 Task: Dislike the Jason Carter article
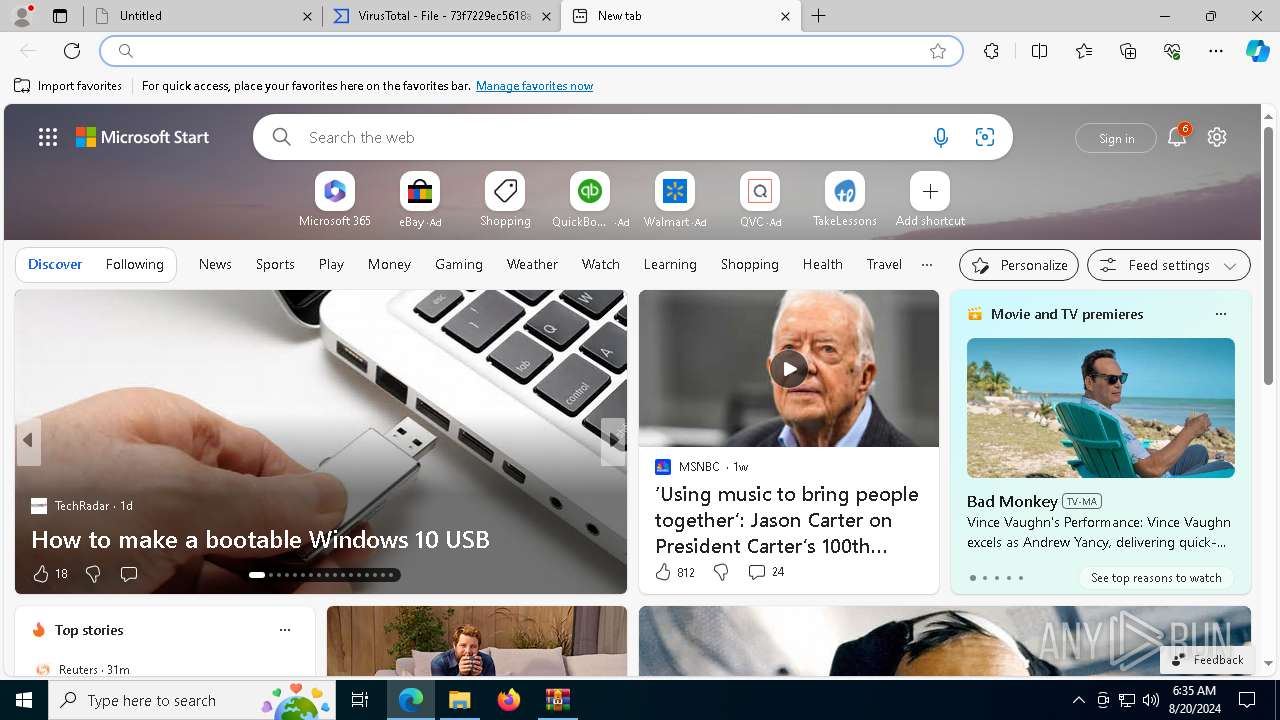(721, 572)
